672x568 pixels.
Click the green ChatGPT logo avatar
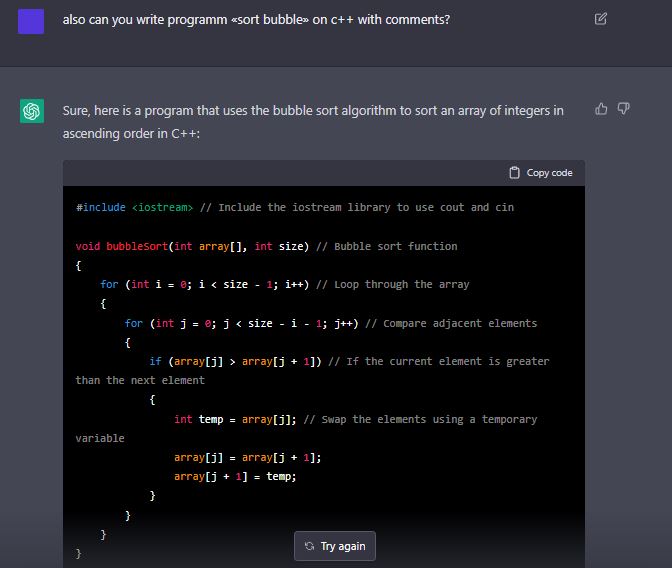32,111
